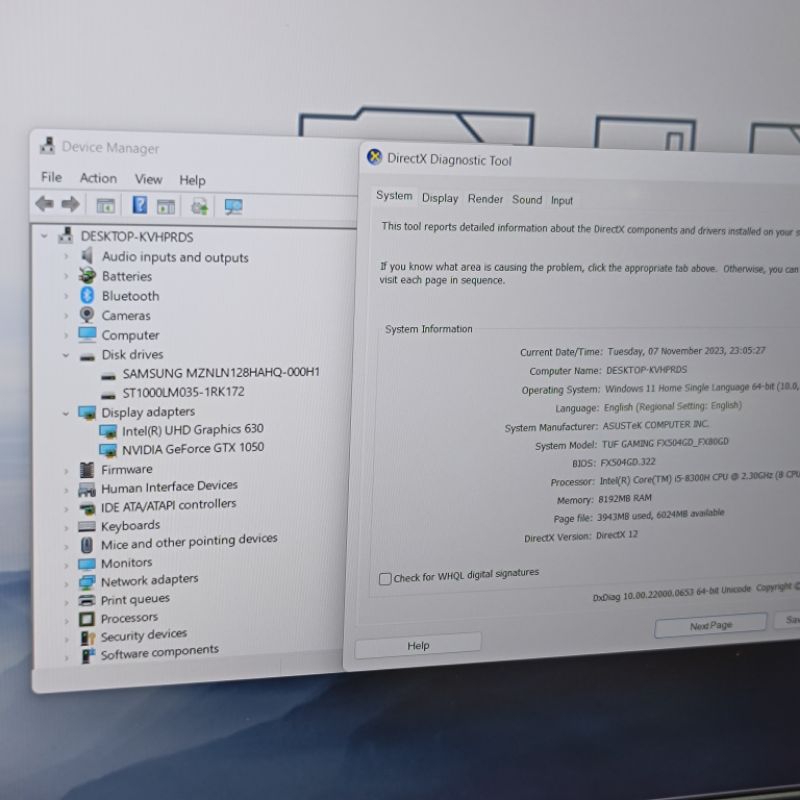
Task: Click the Forward arrow in Device Manager toolbar
Action: 70,205
